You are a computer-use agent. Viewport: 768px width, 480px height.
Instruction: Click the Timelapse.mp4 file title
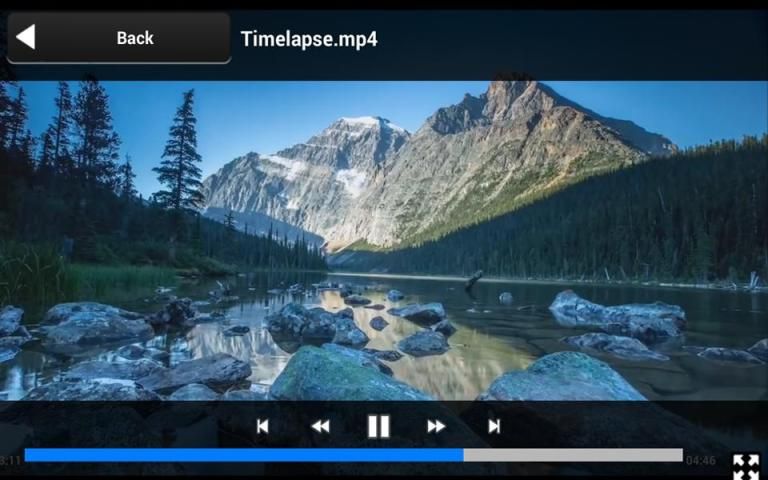coord(309,39)
